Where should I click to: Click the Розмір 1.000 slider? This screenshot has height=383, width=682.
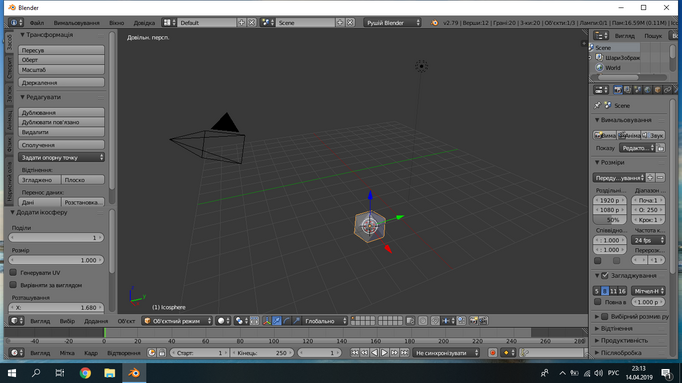[56, 260]
